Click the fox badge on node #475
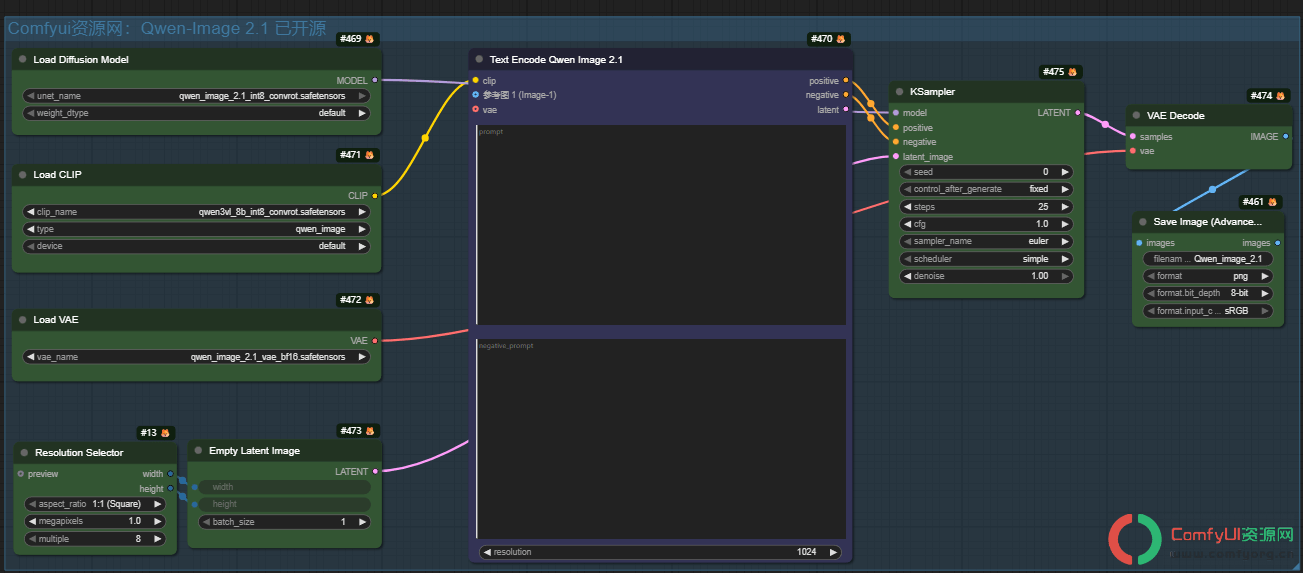 (1073, 72)
